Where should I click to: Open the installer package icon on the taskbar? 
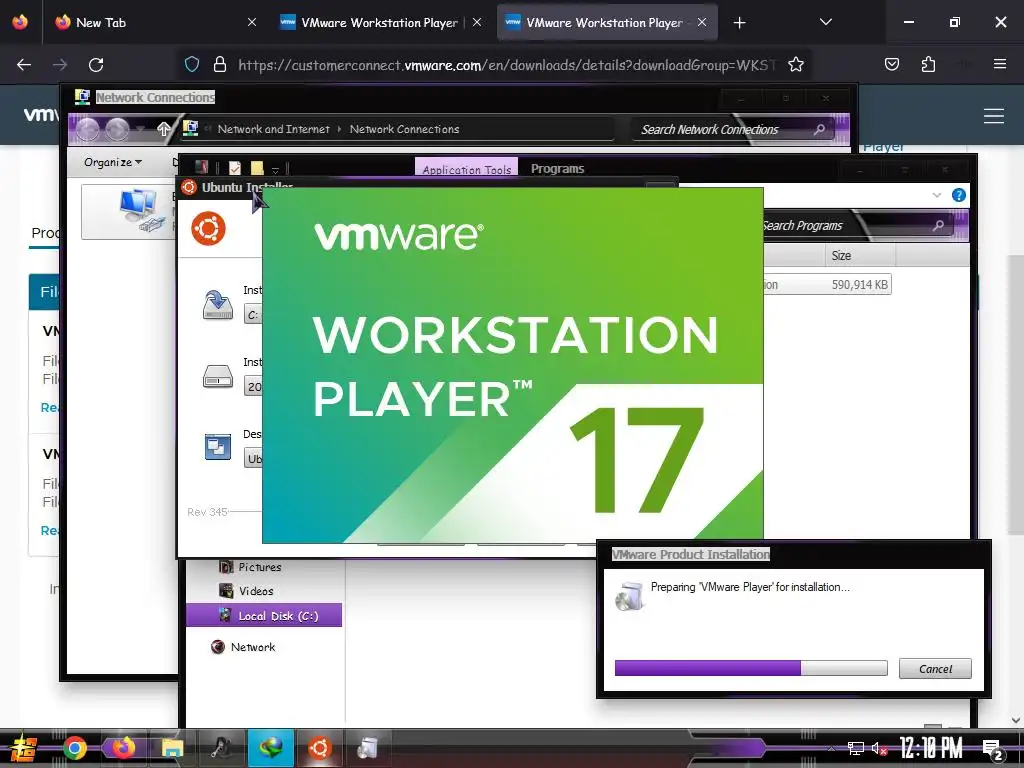[368, 748]
